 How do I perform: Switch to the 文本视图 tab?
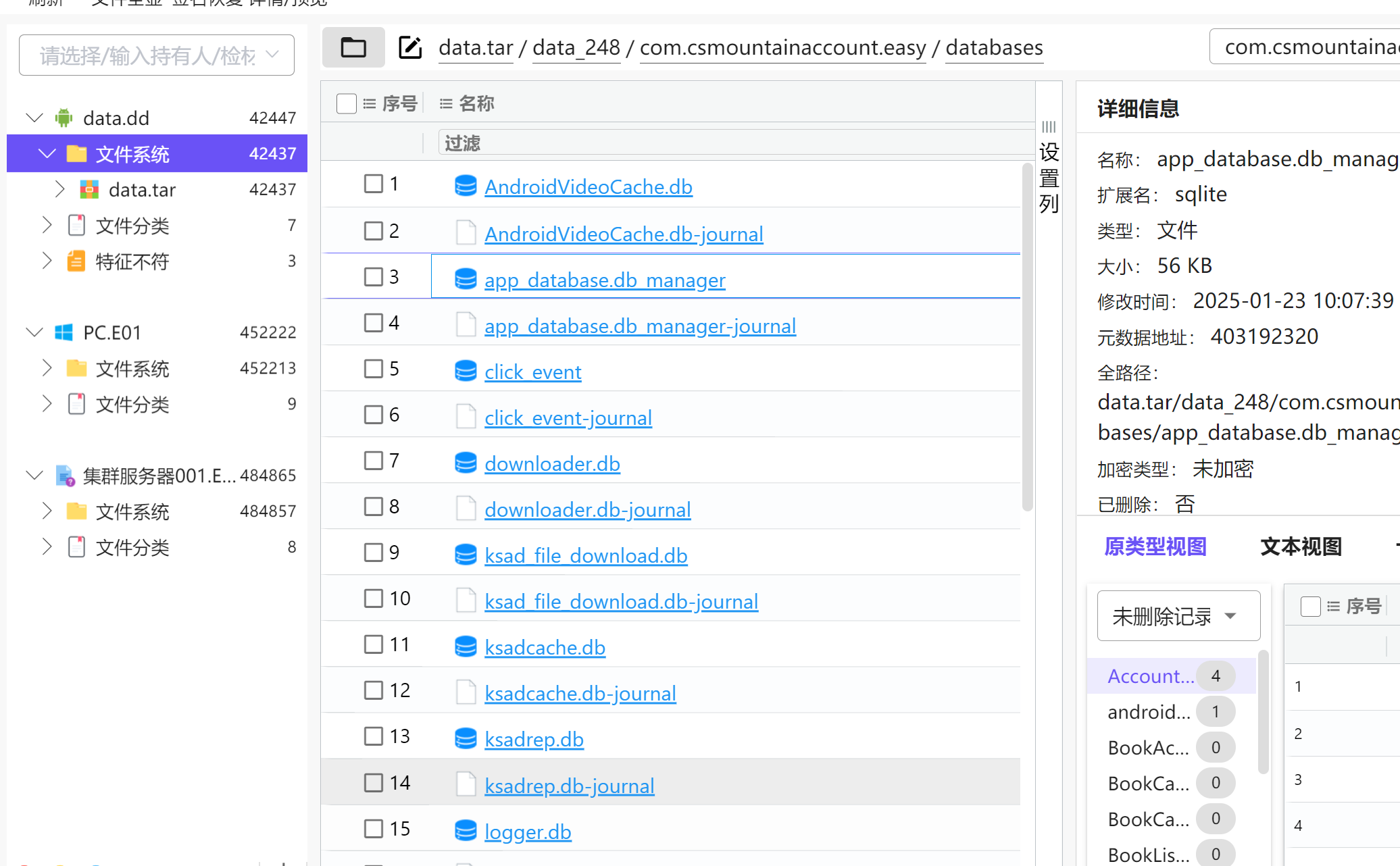click(1301, 546)
